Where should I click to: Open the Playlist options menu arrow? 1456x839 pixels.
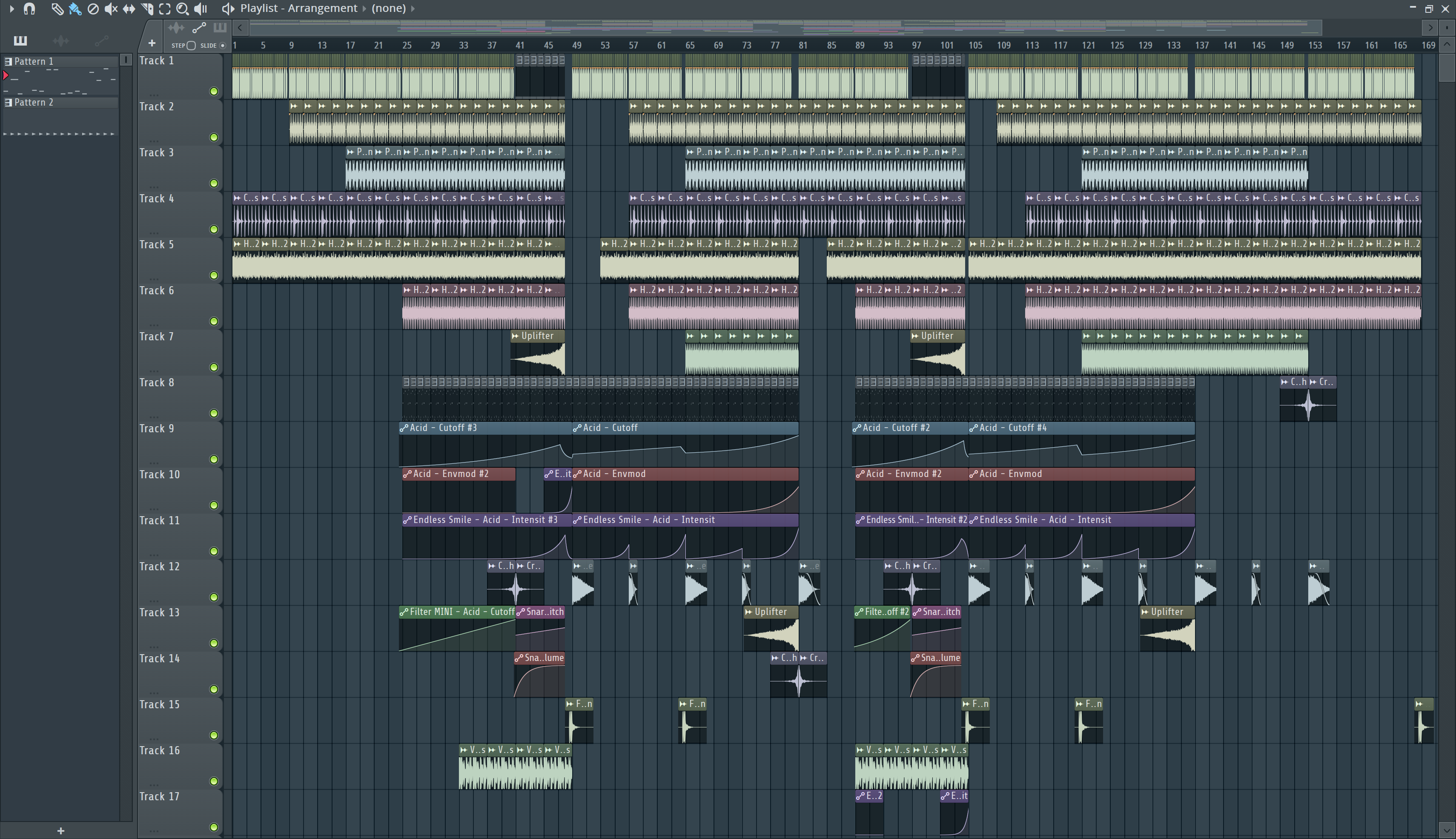(11, 9)
